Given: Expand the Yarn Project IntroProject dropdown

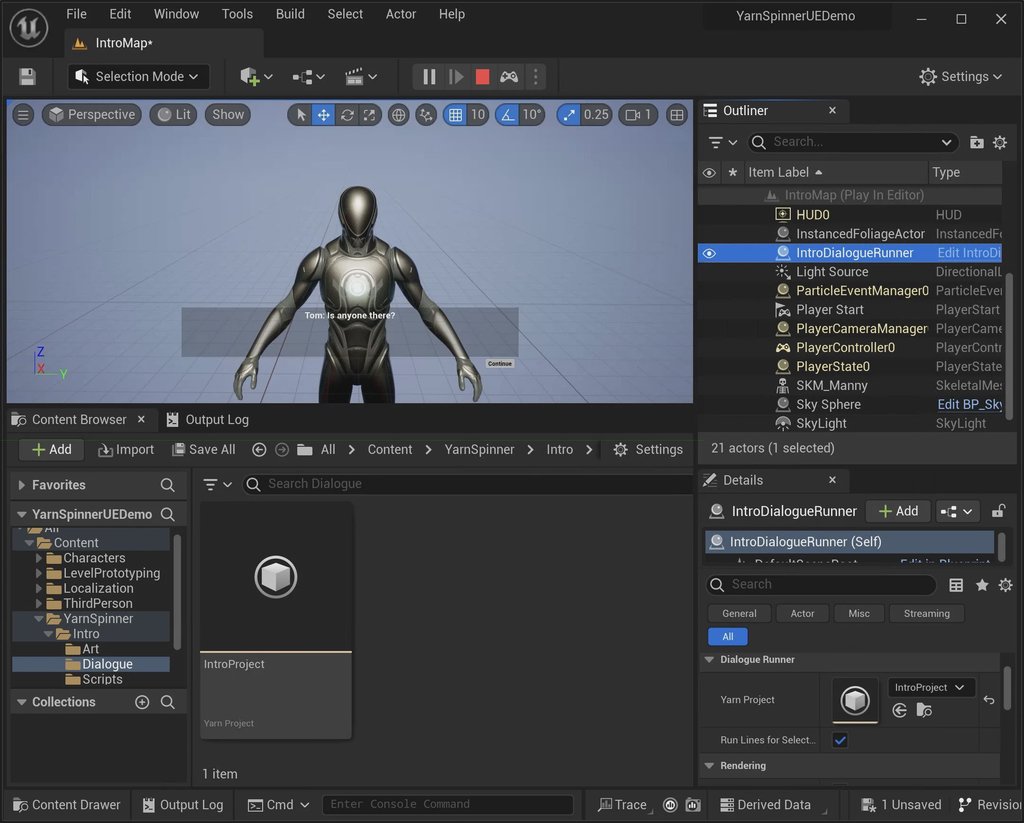Looking at the screenshot, I should pyautogui.click(x=931, y=688).
